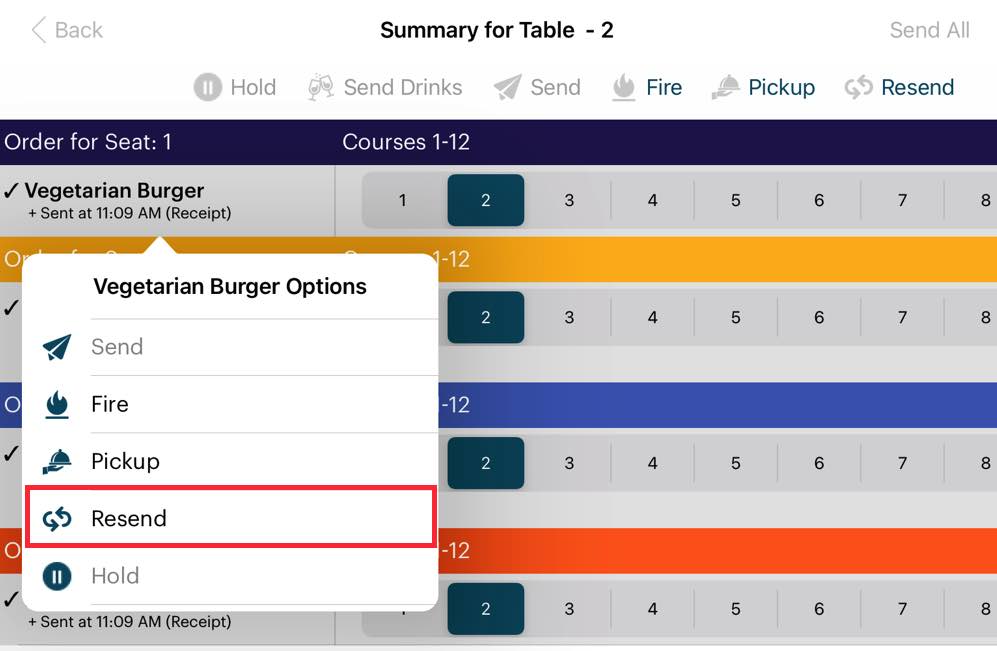The width and height of the screenshot is (997, 651).
Task: Tap the Back button to leave the summary
Action: click(65, 30)
